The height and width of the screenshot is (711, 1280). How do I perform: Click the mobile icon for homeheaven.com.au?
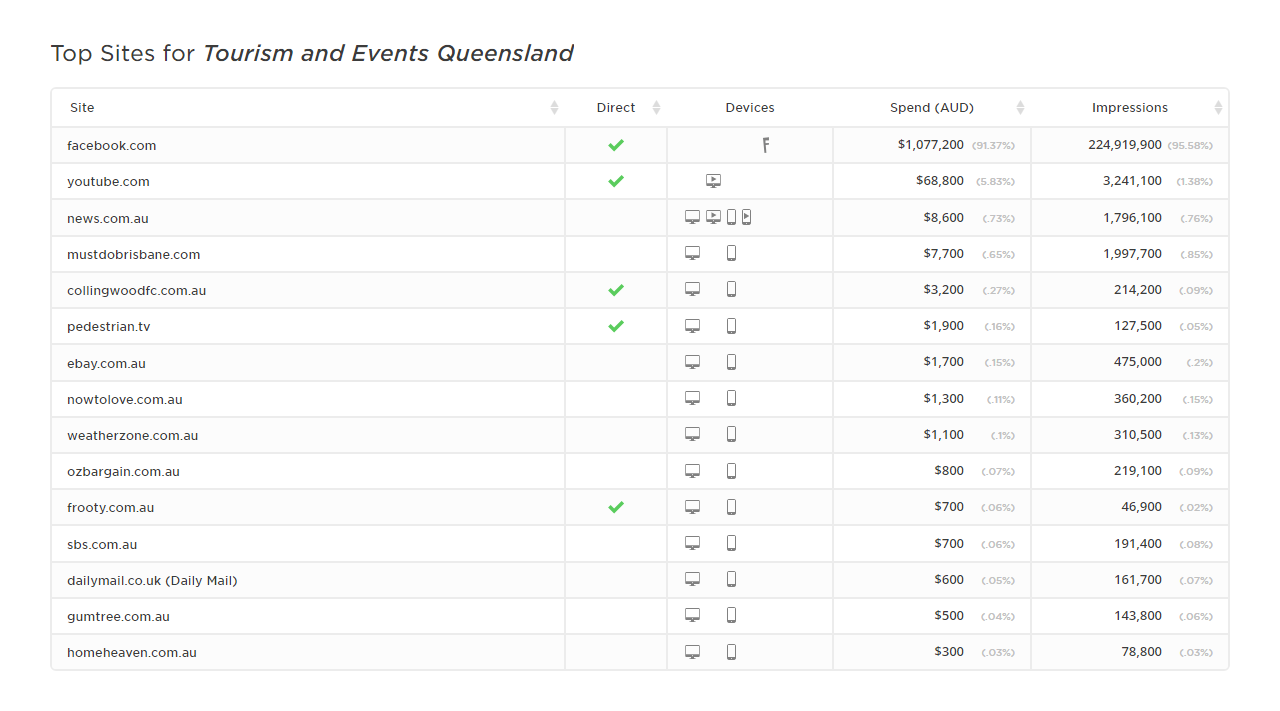pyautogui.click(x=731, y=652)
